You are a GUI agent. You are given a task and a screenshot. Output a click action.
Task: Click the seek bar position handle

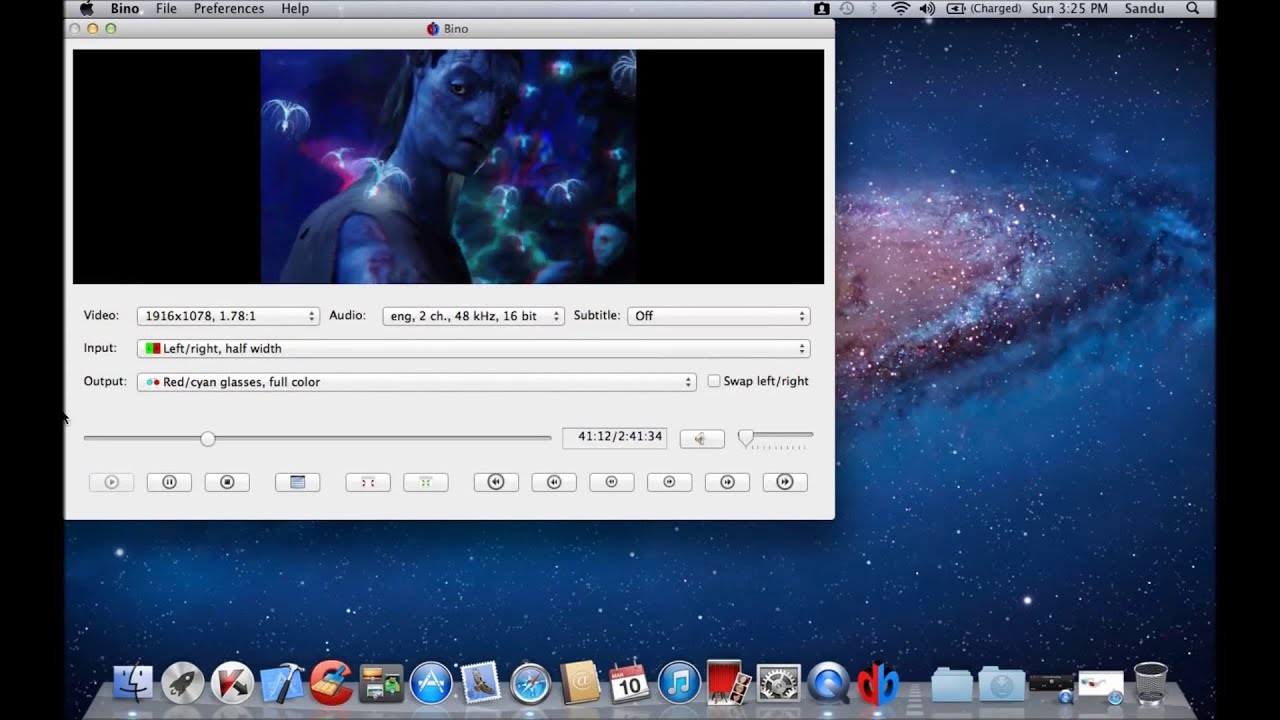(207, 438)
